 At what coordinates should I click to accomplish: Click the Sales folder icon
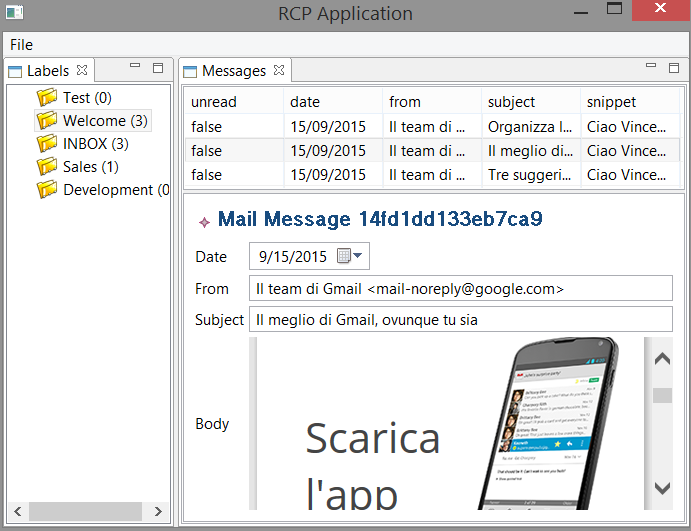[47, 166]
